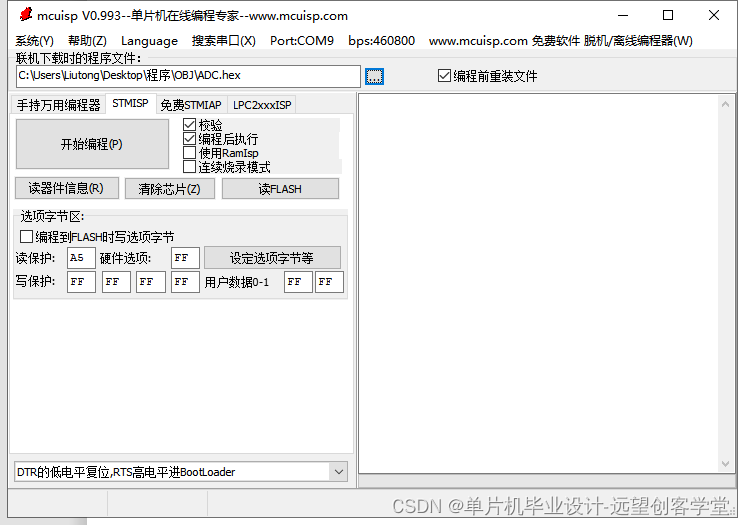Click the 开始编程(P) button
Screen dimensions: 745x525
click(92, 144)
